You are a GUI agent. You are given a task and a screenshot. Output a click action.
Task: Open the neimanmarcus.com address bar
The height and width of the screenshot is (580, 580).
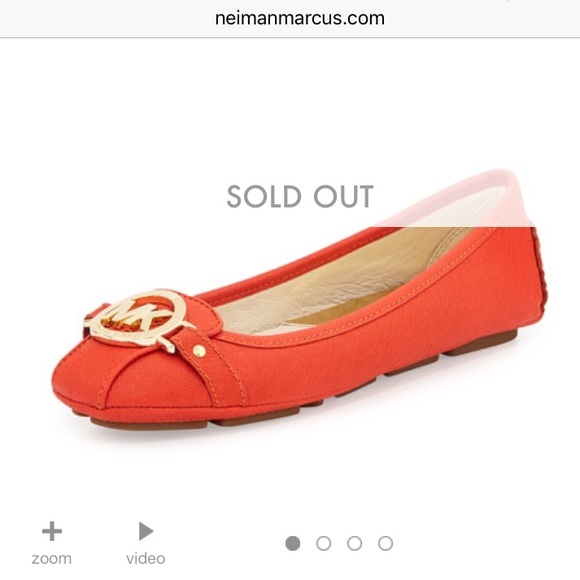pos(300,18)
